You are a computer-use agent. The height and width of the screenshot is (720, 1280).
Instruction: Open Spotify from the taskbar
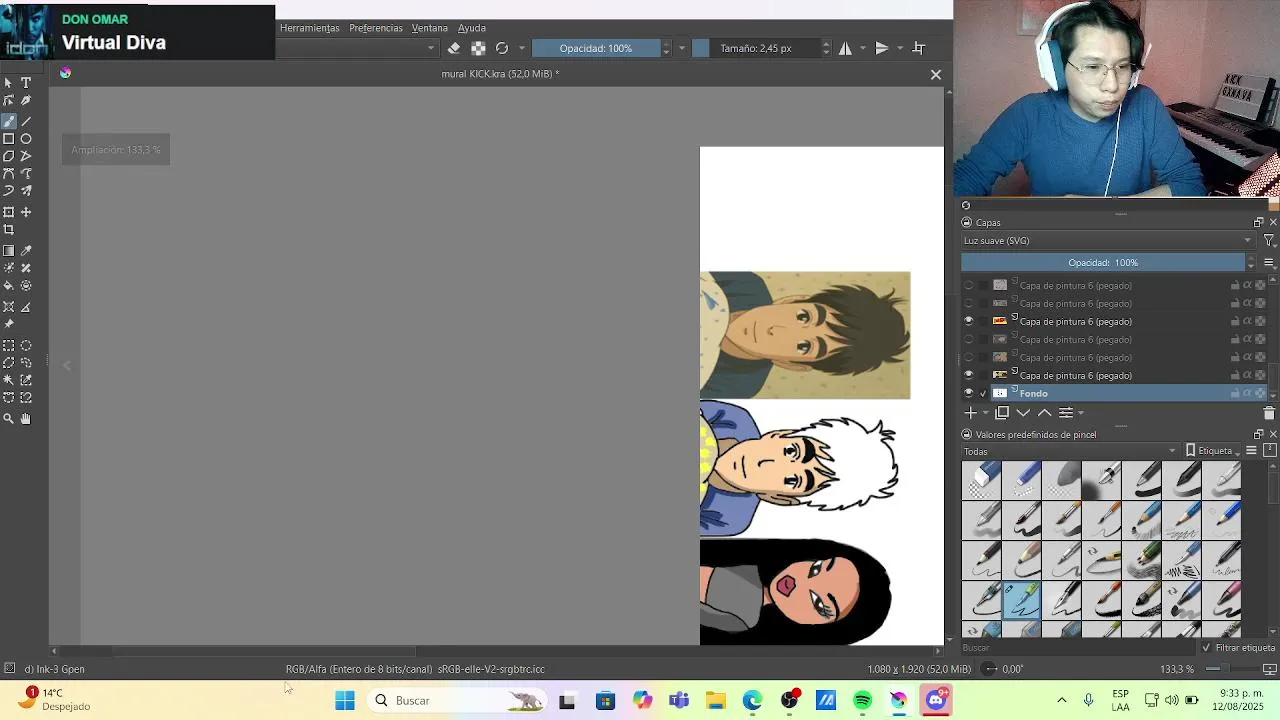coord(862,701)
